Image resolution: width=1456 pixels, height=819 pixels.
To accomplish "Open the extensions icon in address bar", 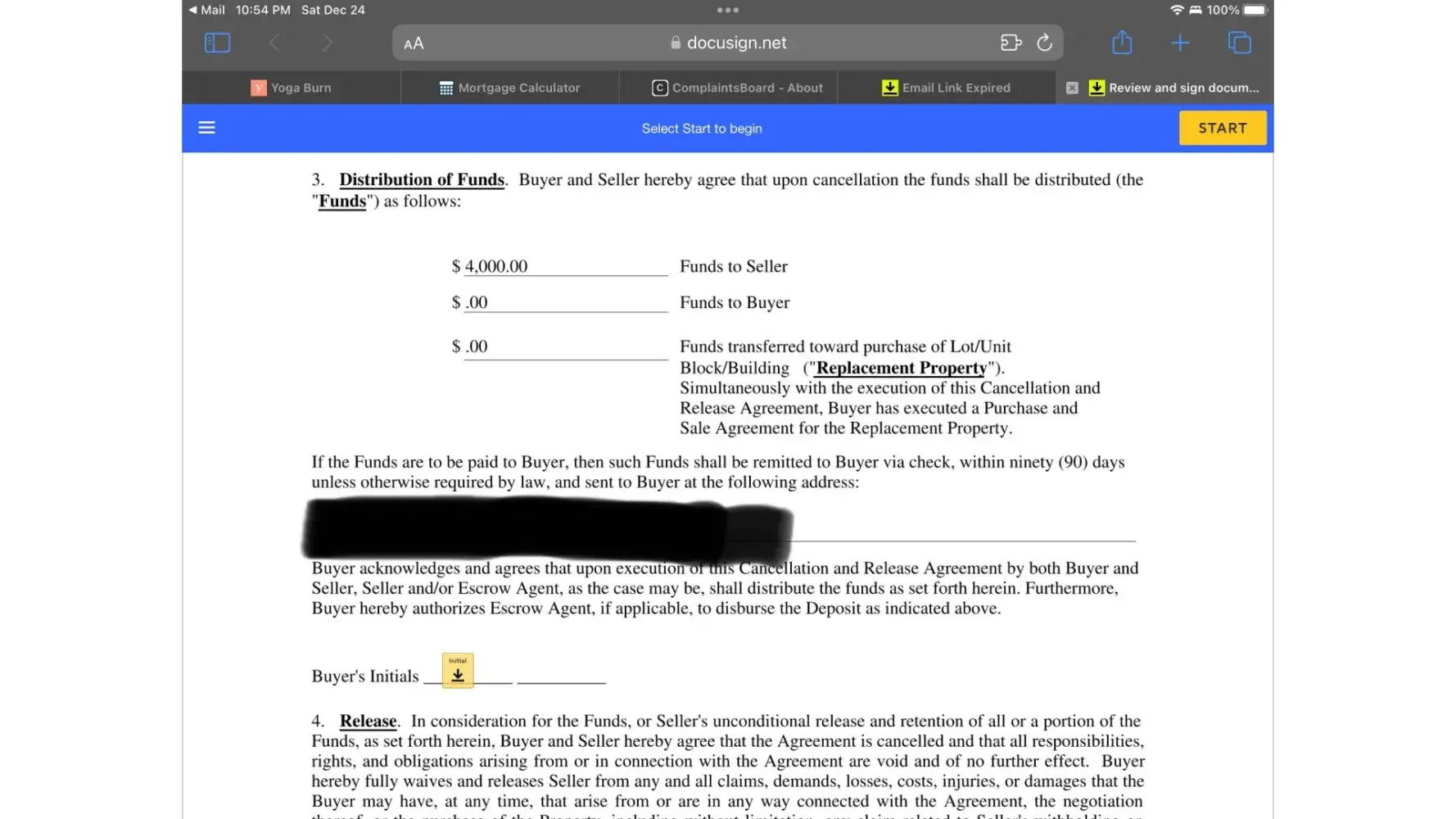I will pos(1011,43).
